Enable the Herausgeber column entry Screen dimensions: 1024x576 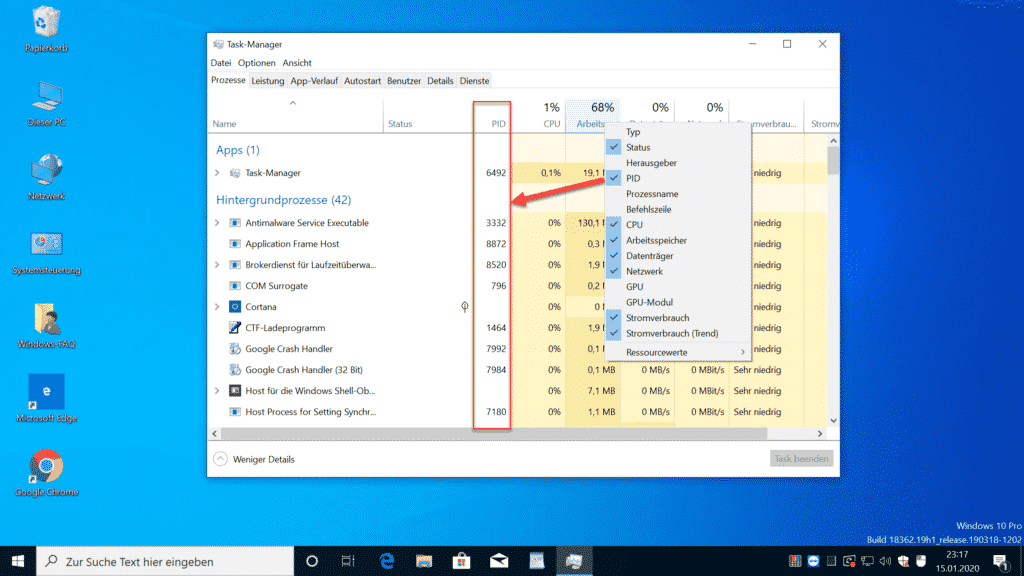click(x=678, y=163)
